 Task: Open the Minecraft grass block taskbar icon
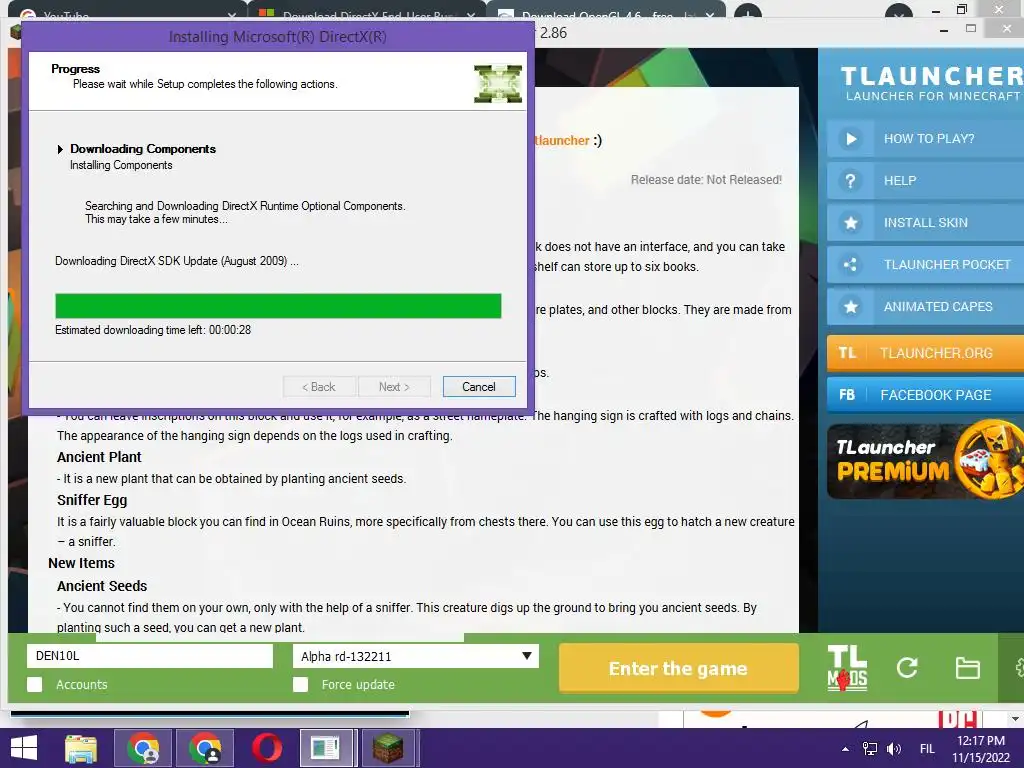[389, 748]
